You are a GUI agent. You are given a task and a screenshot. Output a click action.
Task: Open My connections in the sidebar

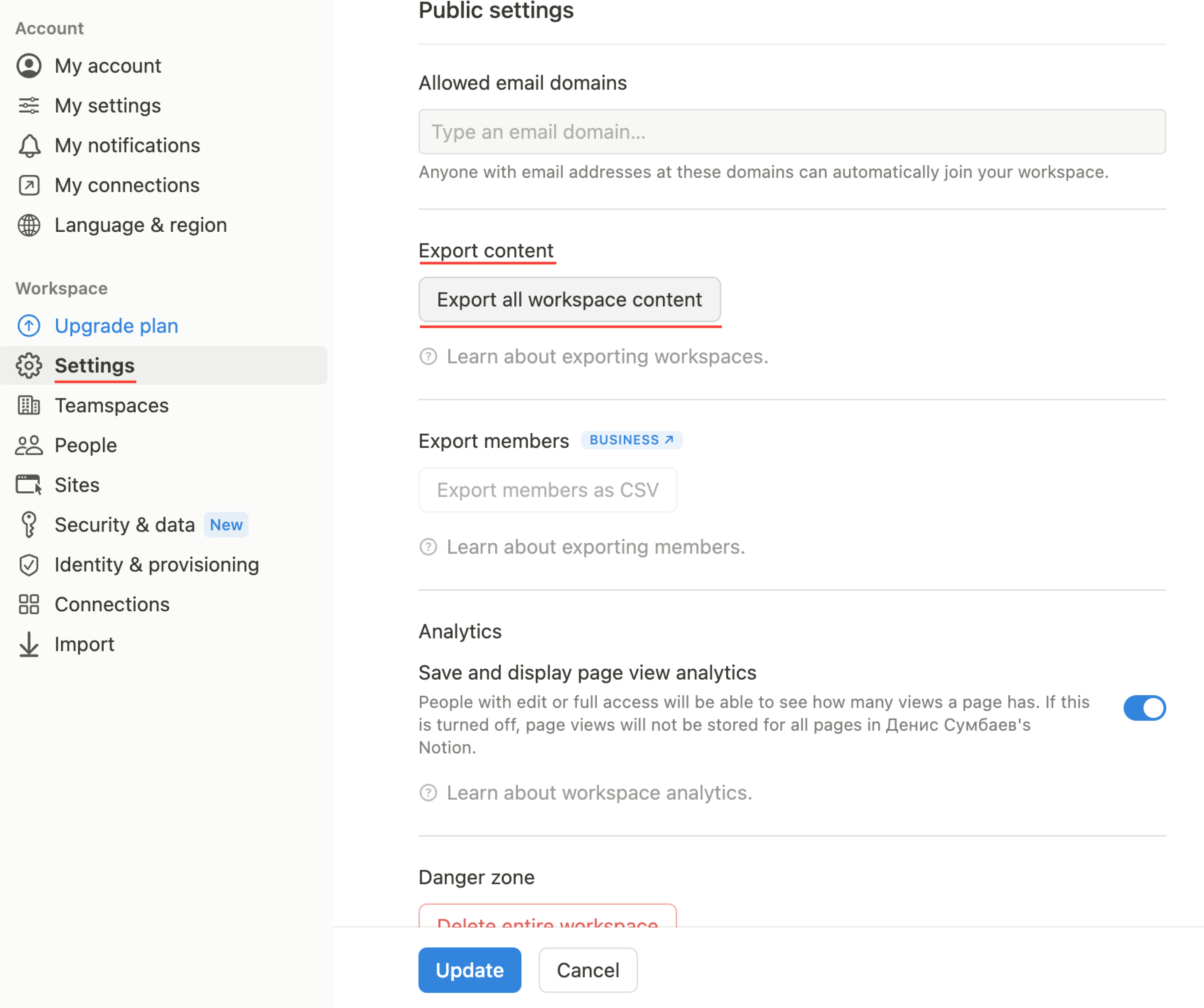click(x=127, y=185)
